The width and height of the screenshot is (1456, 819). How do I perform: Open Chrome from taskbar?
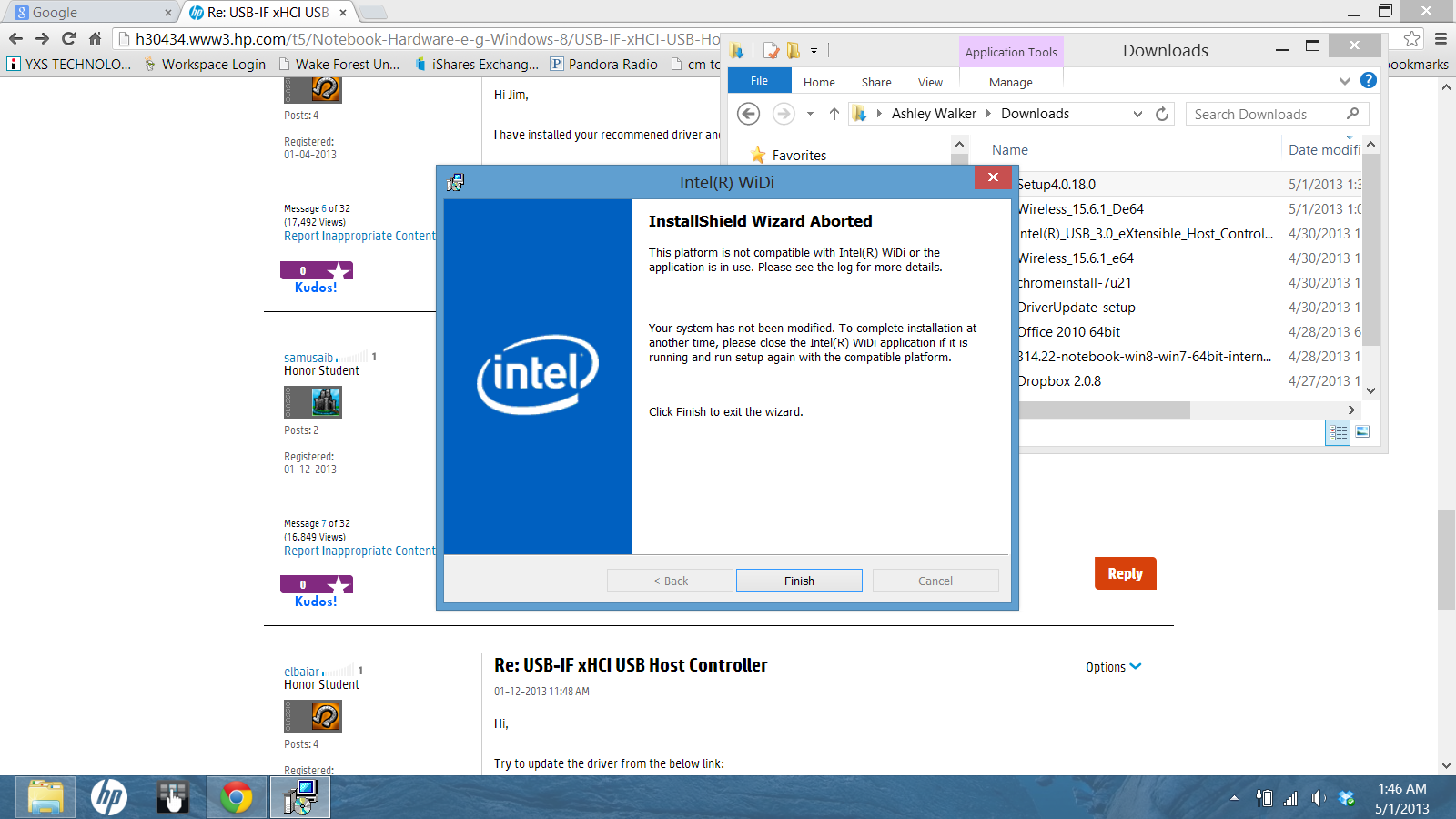(x=237, y=797)
